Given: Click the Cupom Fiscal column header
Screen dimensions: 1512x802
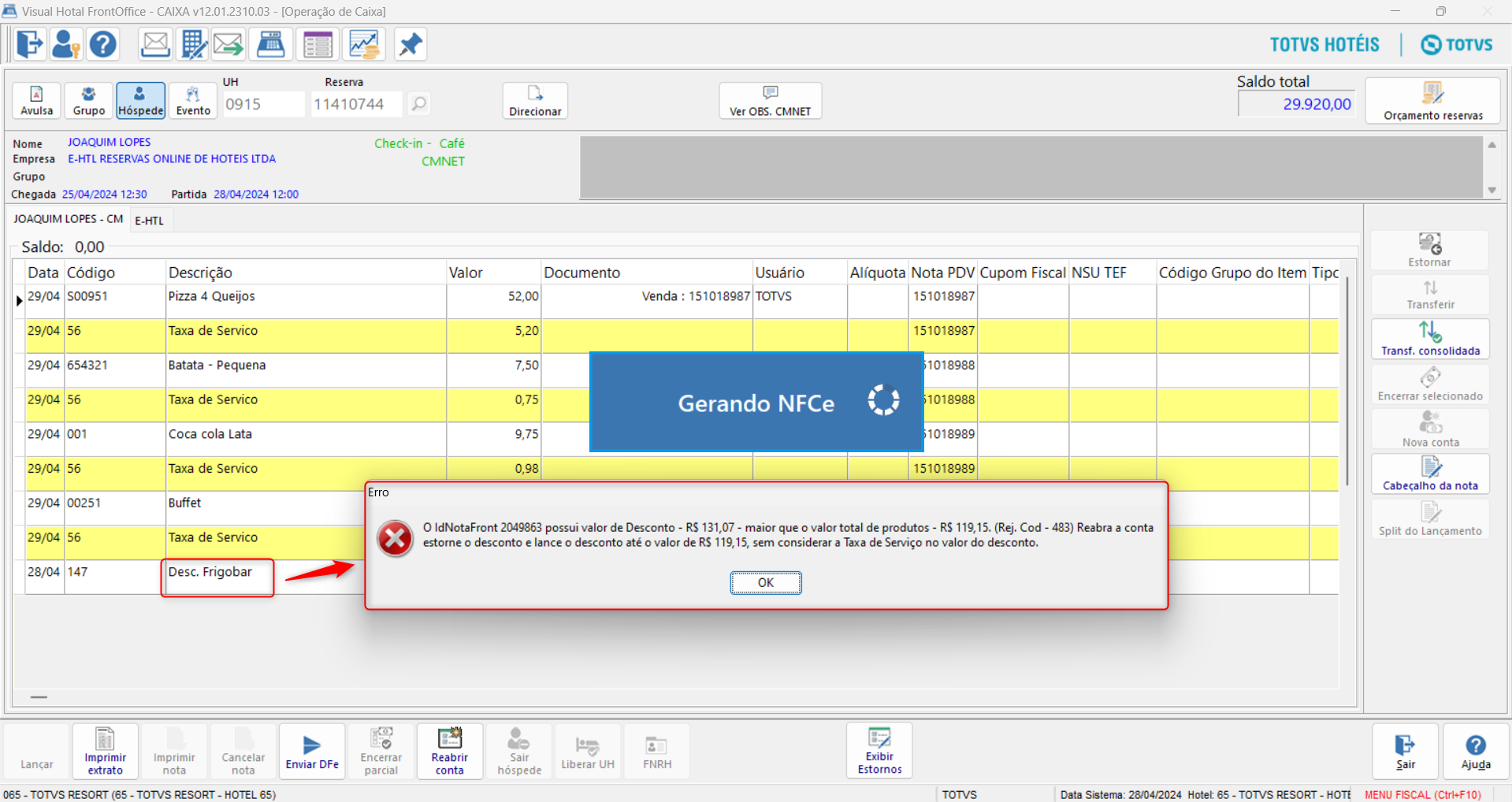Looking at the screenshot, I should click(1023, 273).
